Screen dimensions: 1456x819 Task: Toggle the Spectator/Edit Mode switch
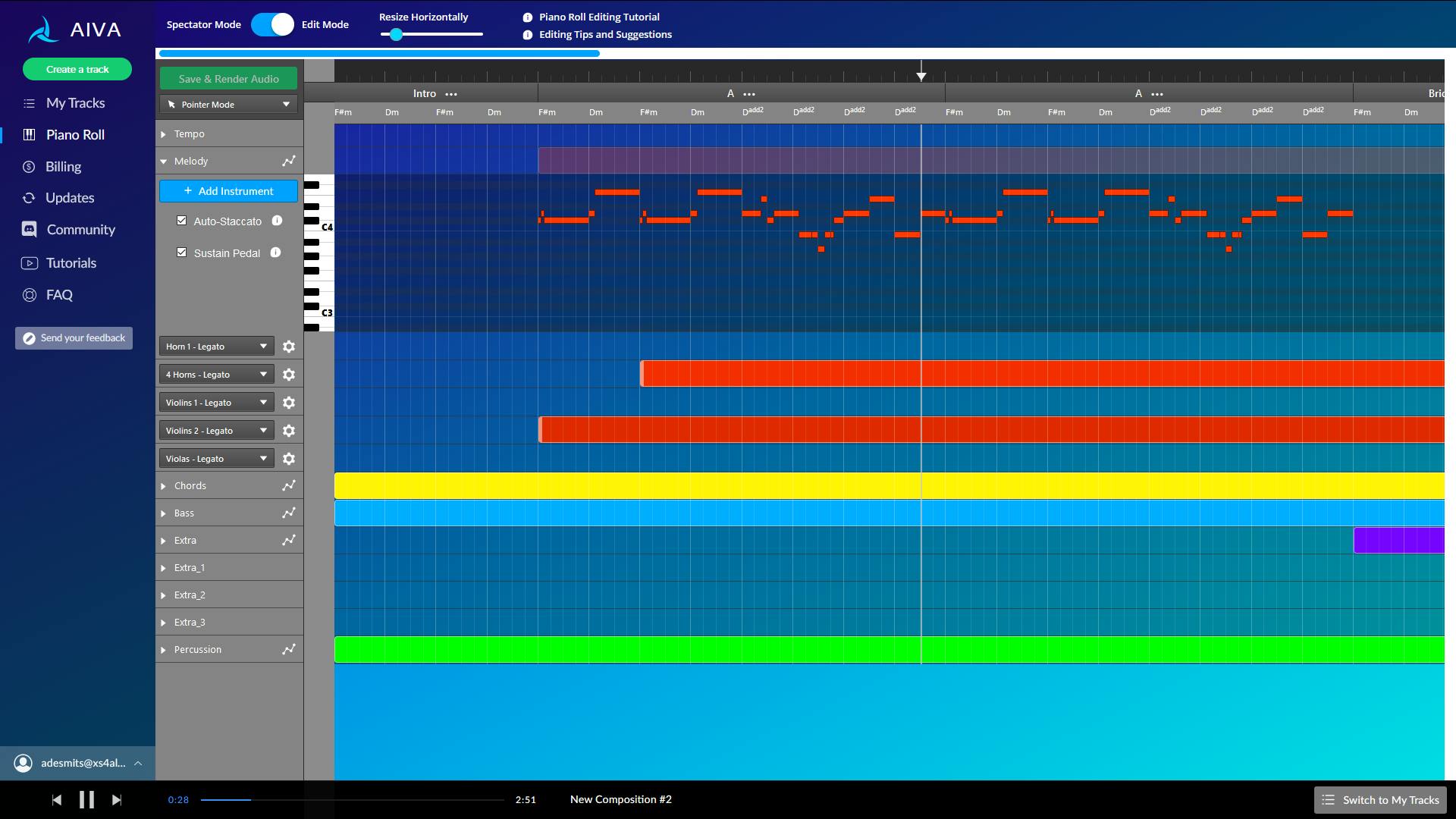point(272,24)
